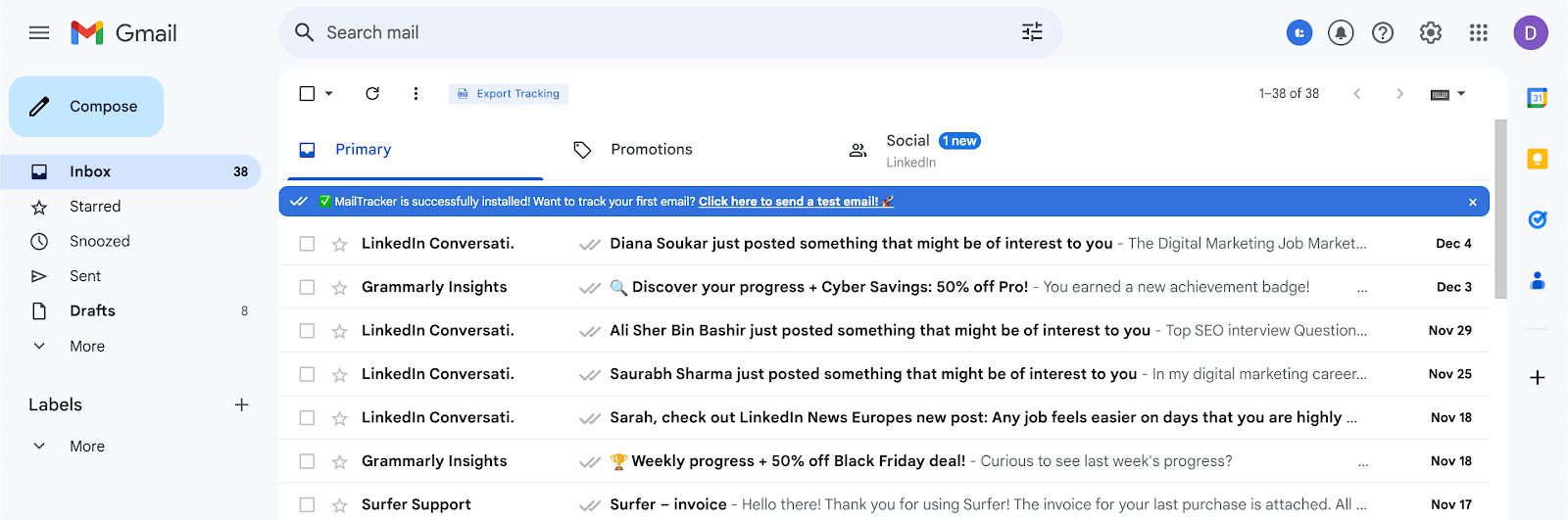
Task: Click tracking checkmarks on Diana Soukar email
Action: tap(590, 244)
